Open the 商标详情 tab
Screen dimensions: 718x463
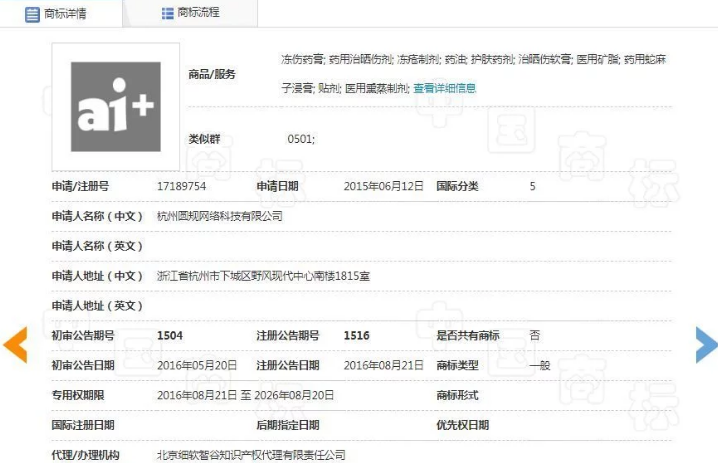(61, 14)
